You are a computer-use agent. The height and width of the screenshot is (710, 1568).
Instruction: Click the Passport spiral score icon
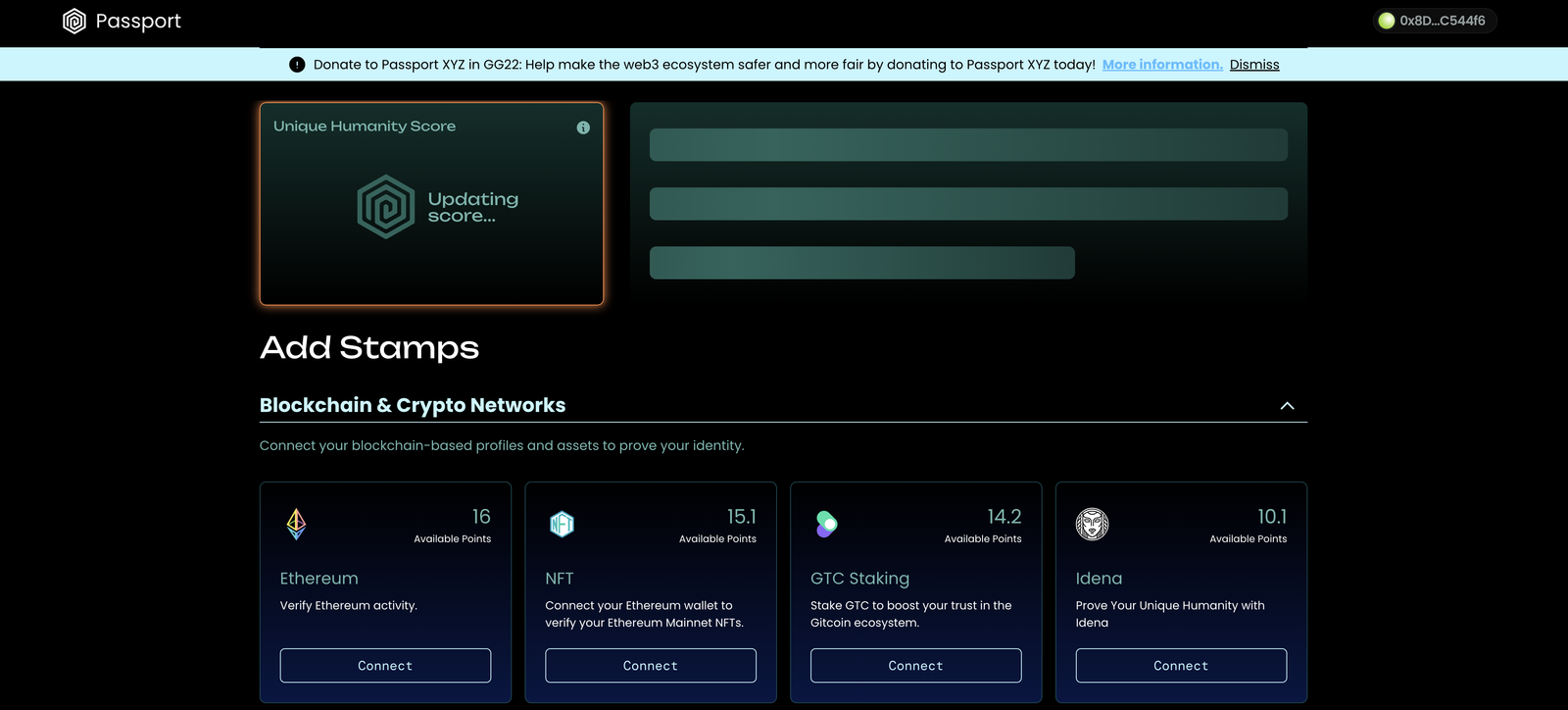tap(386, 207)
